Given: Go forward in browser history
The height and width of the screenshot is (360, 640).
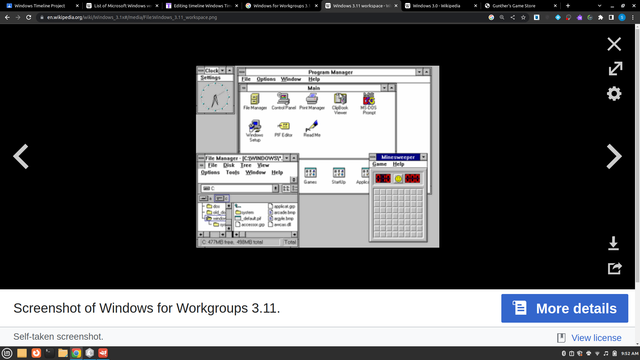Looking at the screenshot, I should point(18,18).
